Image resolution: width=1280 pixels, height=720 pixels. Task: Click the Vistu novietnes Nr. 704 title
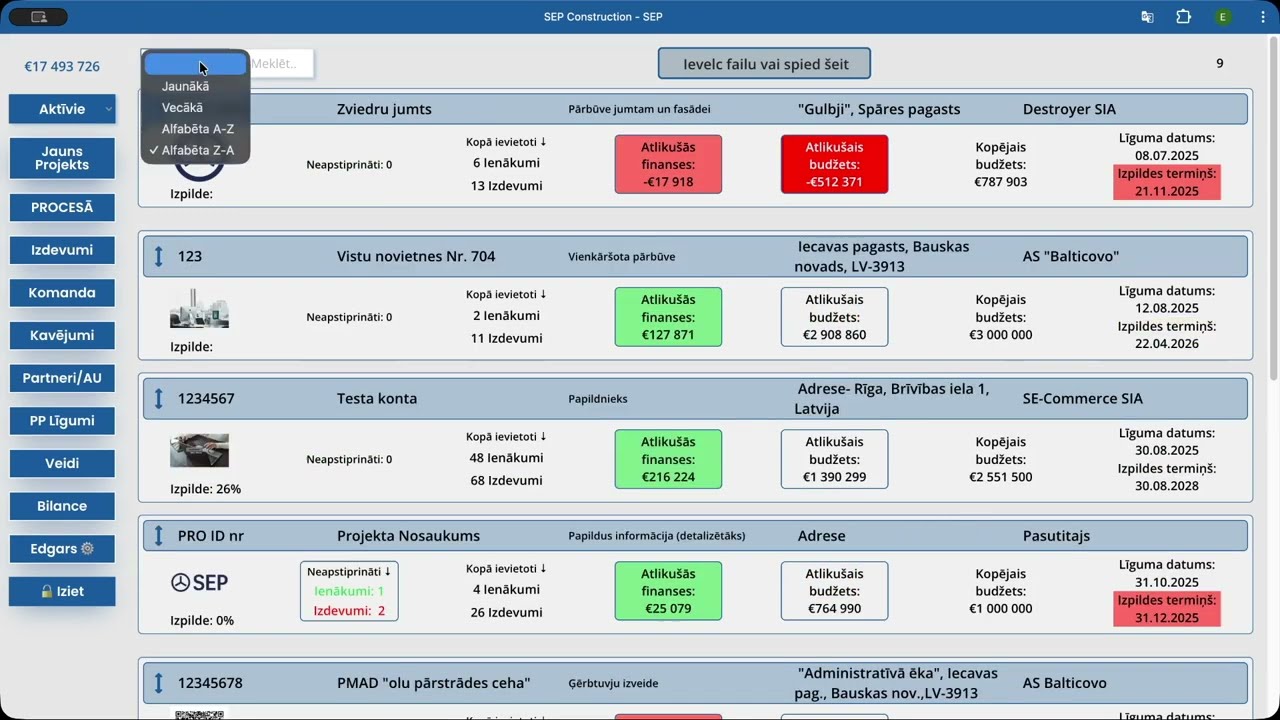(x=416, y=256)
